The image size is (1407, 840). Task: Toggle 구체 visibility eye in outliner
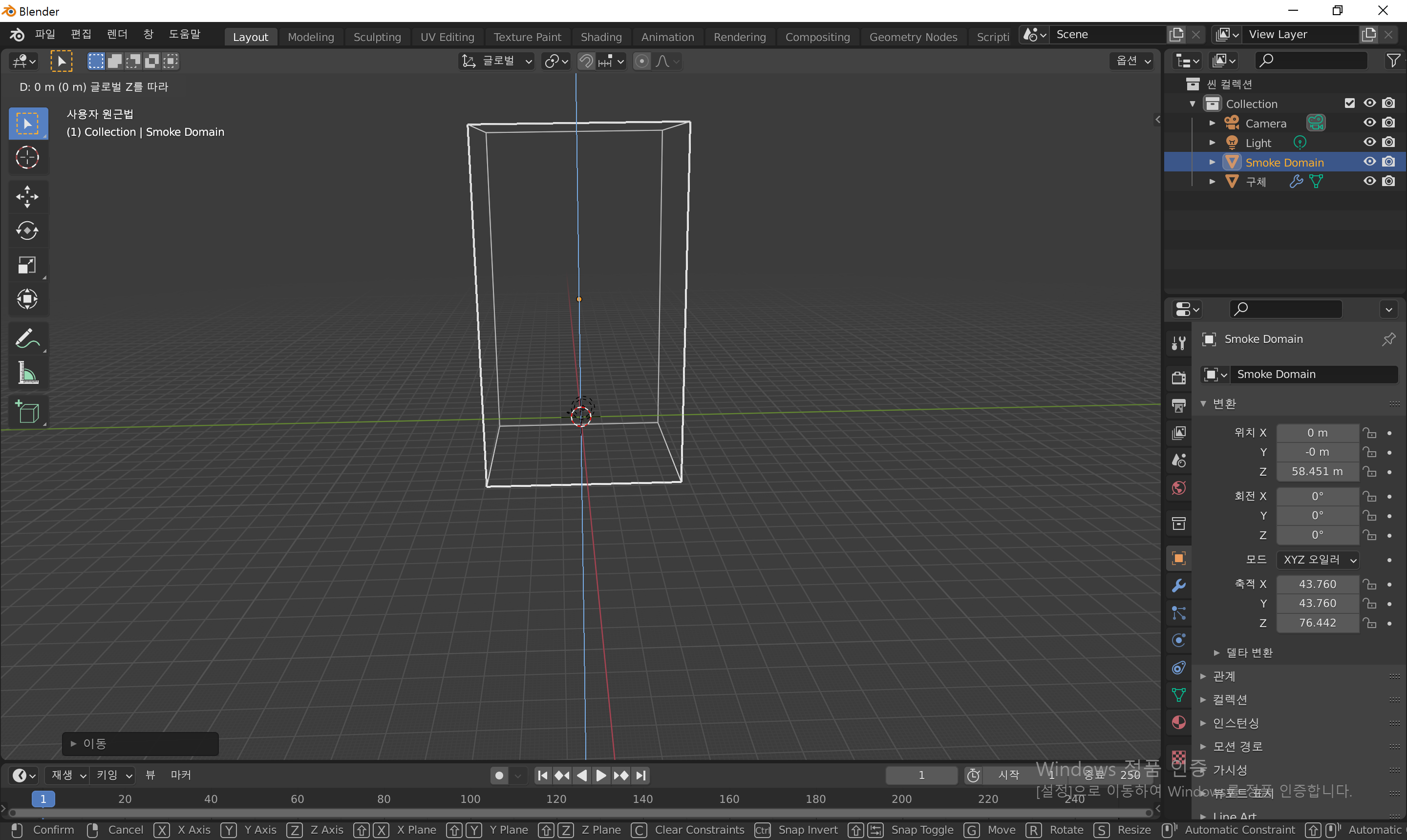pyautogui.click(x=1370, y=181)
